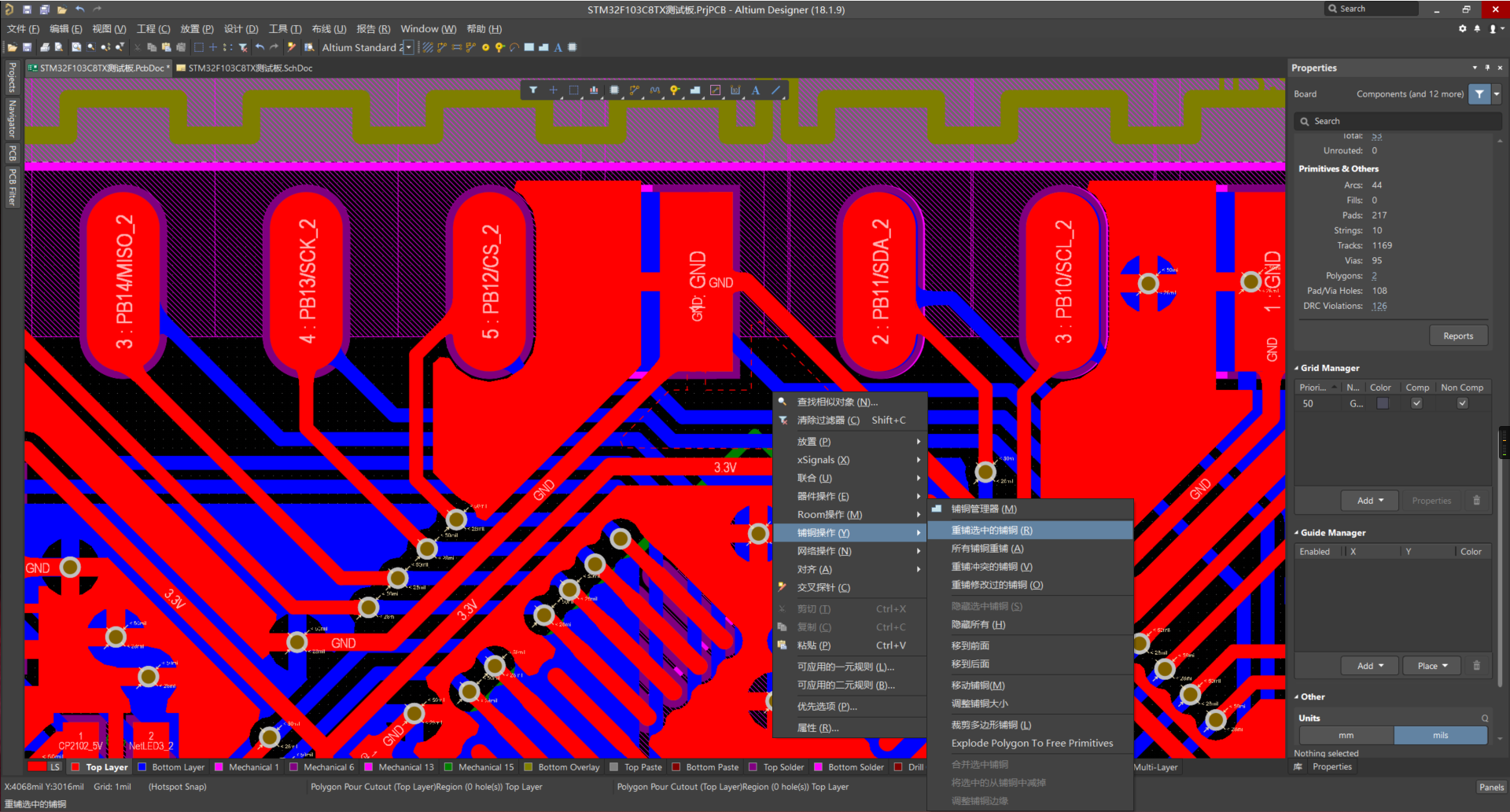
Task: Click the save icon in the main toolbar
Action: 28,48
